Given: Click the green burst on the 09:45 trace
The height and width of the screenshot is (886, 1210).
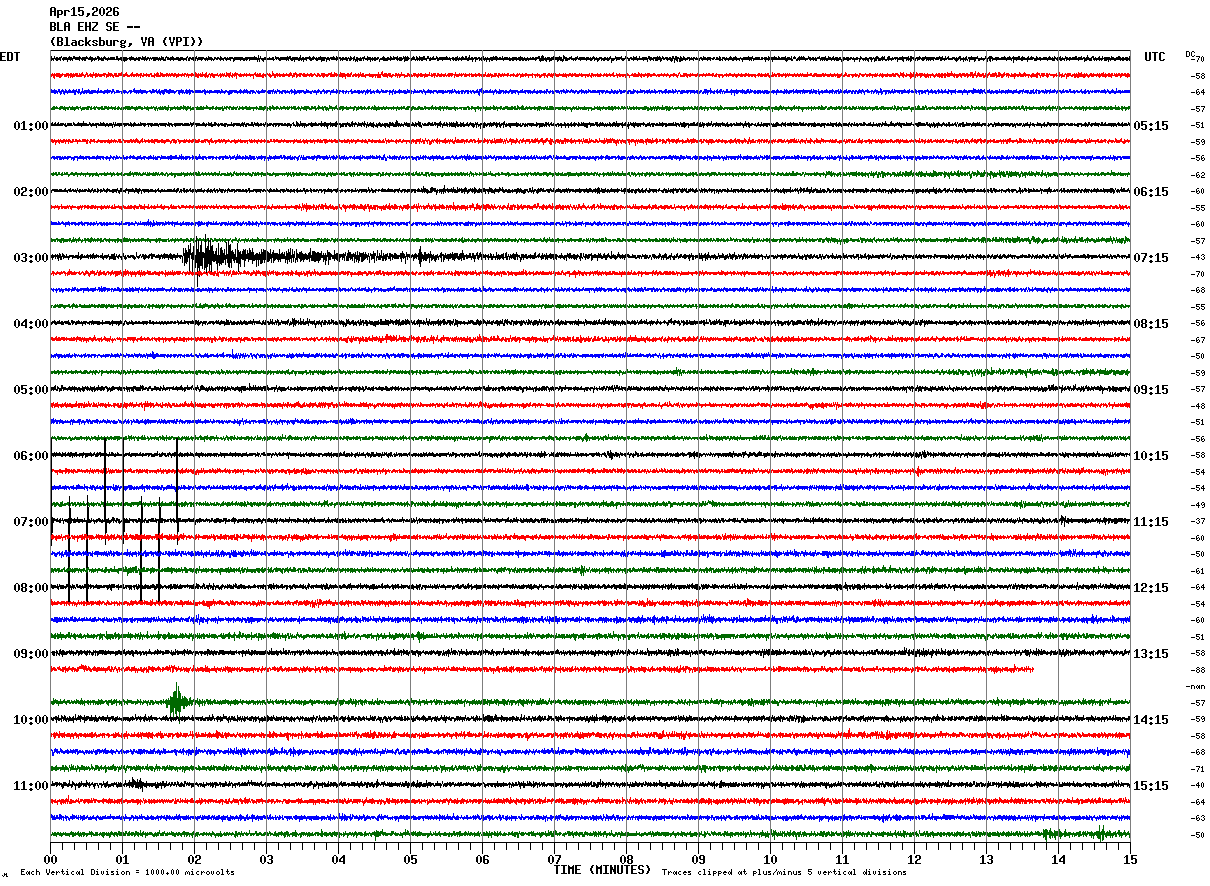Looking at the screenshot, I should pos(177,702).
